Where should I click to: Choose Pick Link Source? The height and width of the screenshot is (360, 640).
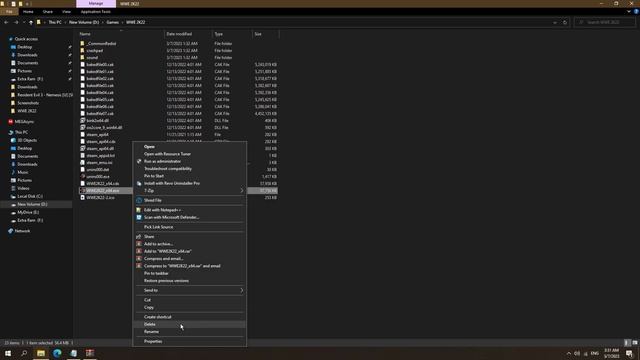[x=189, y=227]
